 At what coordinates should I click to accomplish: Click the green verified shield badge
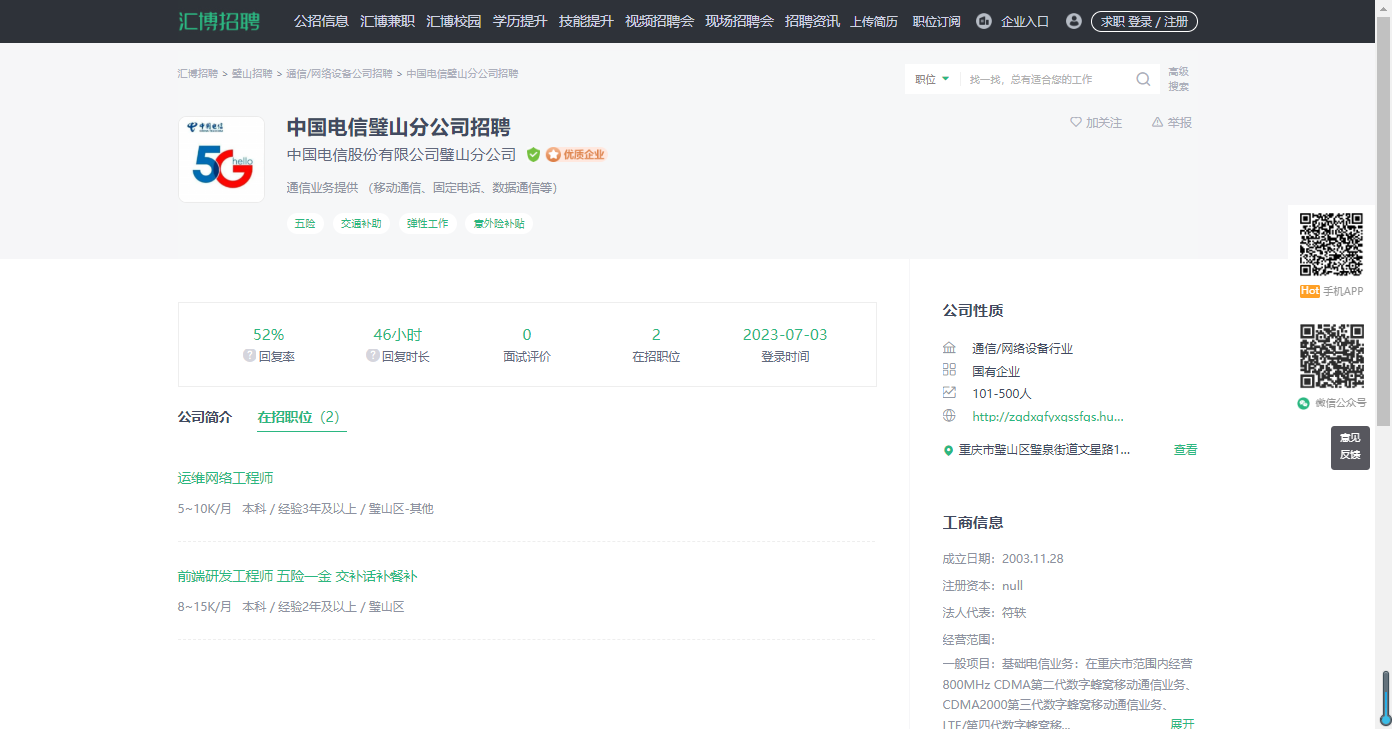[534, 155]
